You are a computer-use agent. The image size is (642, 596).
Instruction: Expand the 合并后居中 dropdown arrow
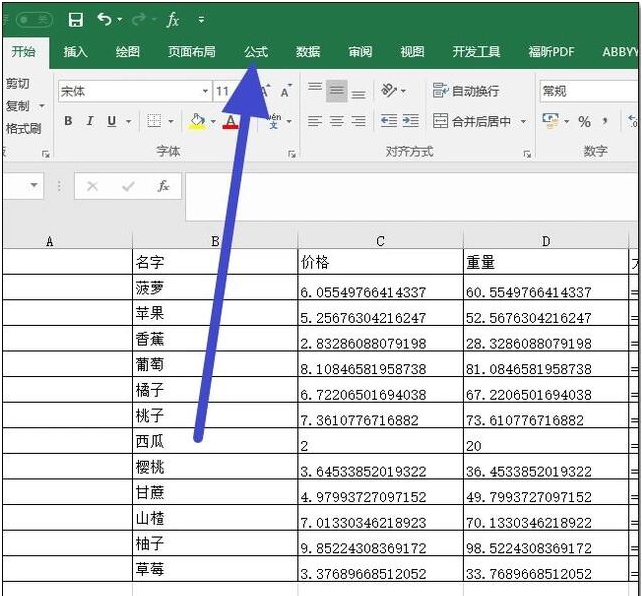523,122
